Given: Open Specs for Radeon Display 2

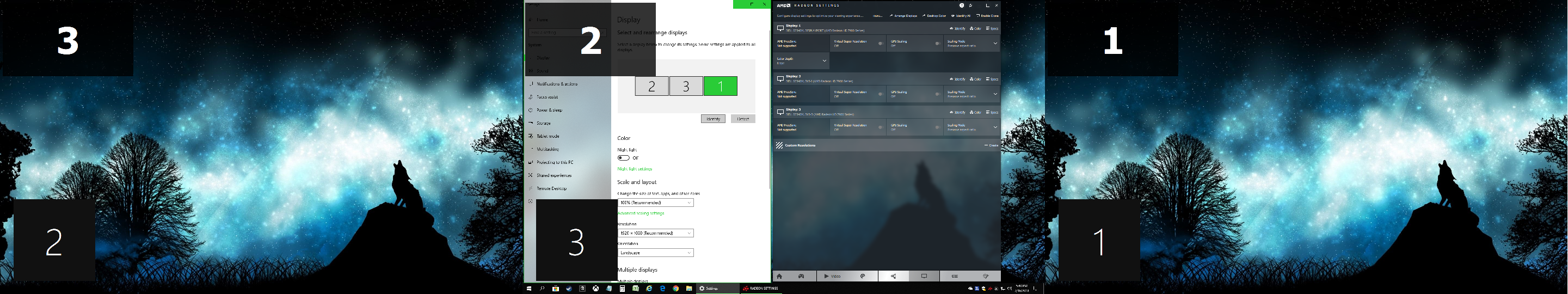Looking at the screenshot, I should tap(992, 79).
